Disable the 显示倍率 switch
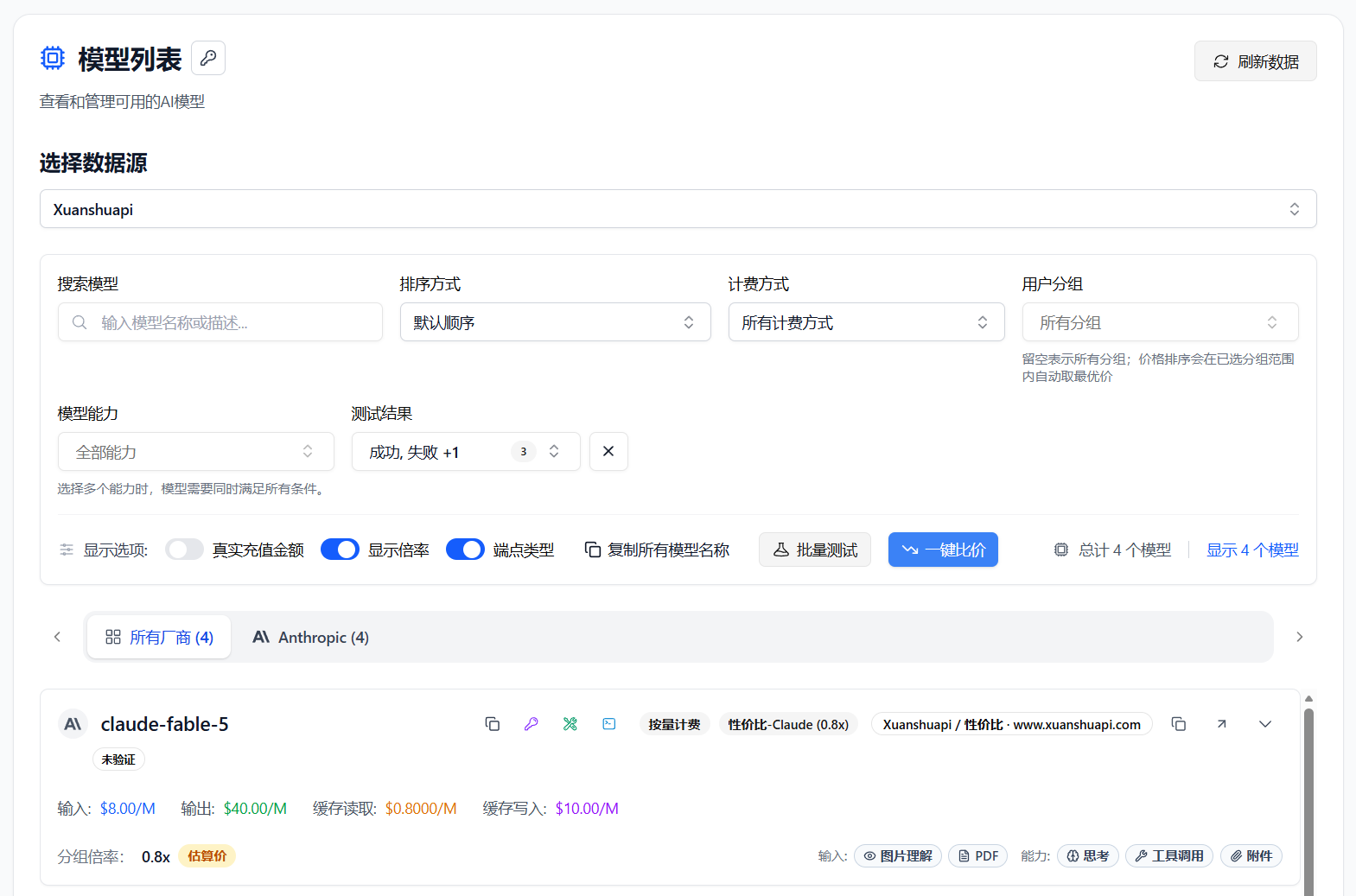This screenshot has width=1356, height=896. (x=340, y=550)
